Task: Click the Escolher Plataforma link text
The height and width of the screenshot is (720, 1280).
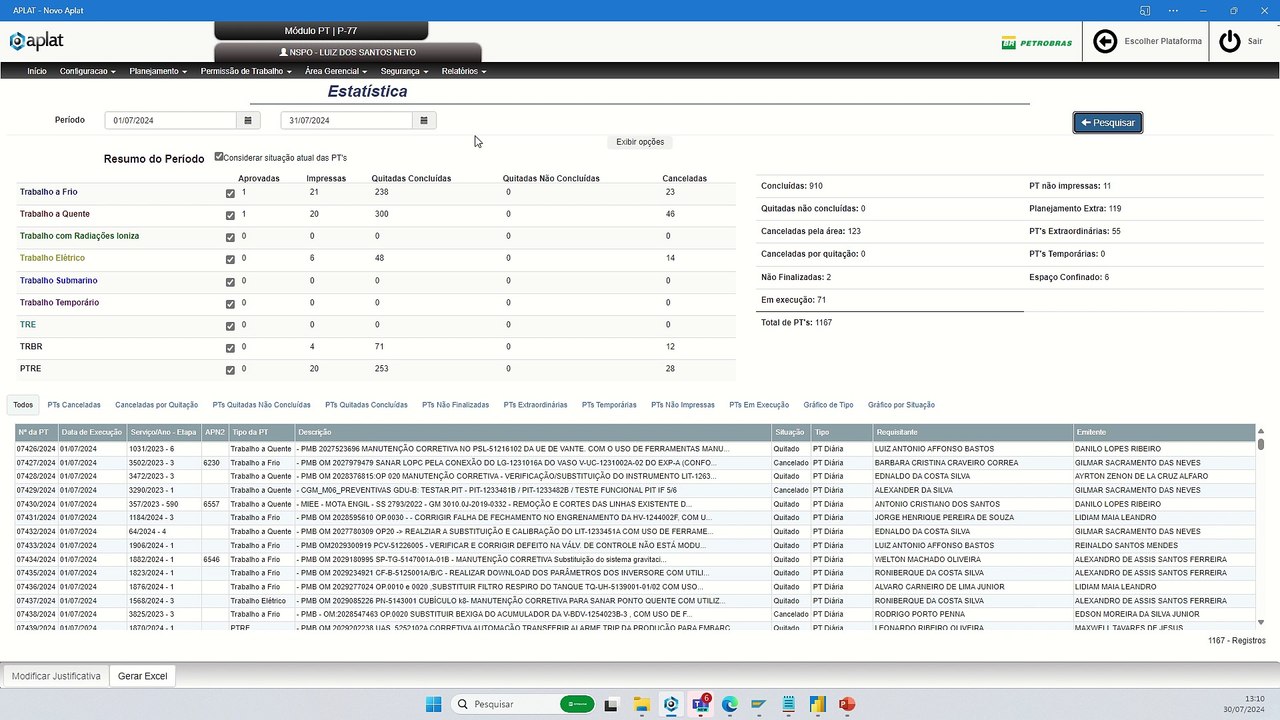Action: click(x=1163, y=41)
